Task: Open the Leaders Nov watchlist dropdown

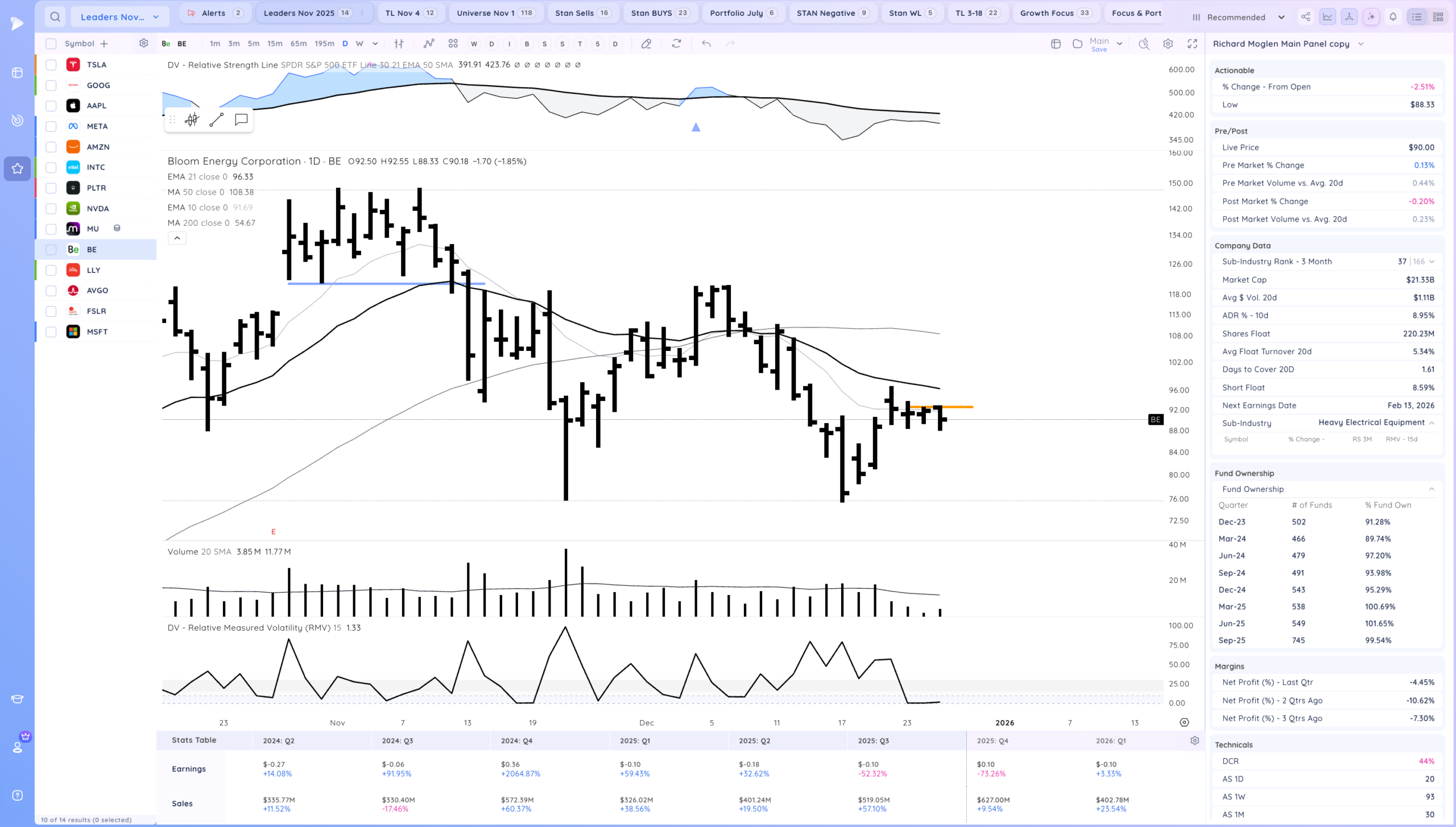Action: [119, 17]
